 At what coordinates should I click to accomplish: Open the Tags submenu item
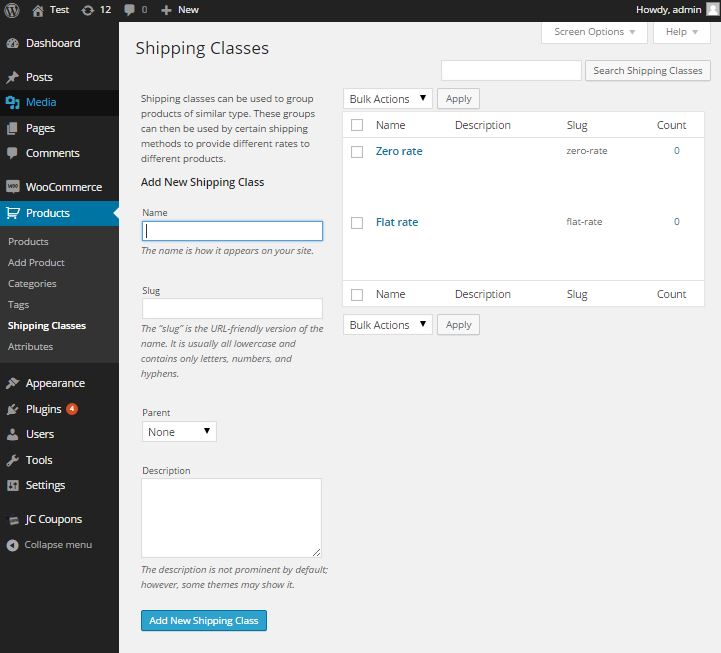pyautogui.click(x=18, y=305)
